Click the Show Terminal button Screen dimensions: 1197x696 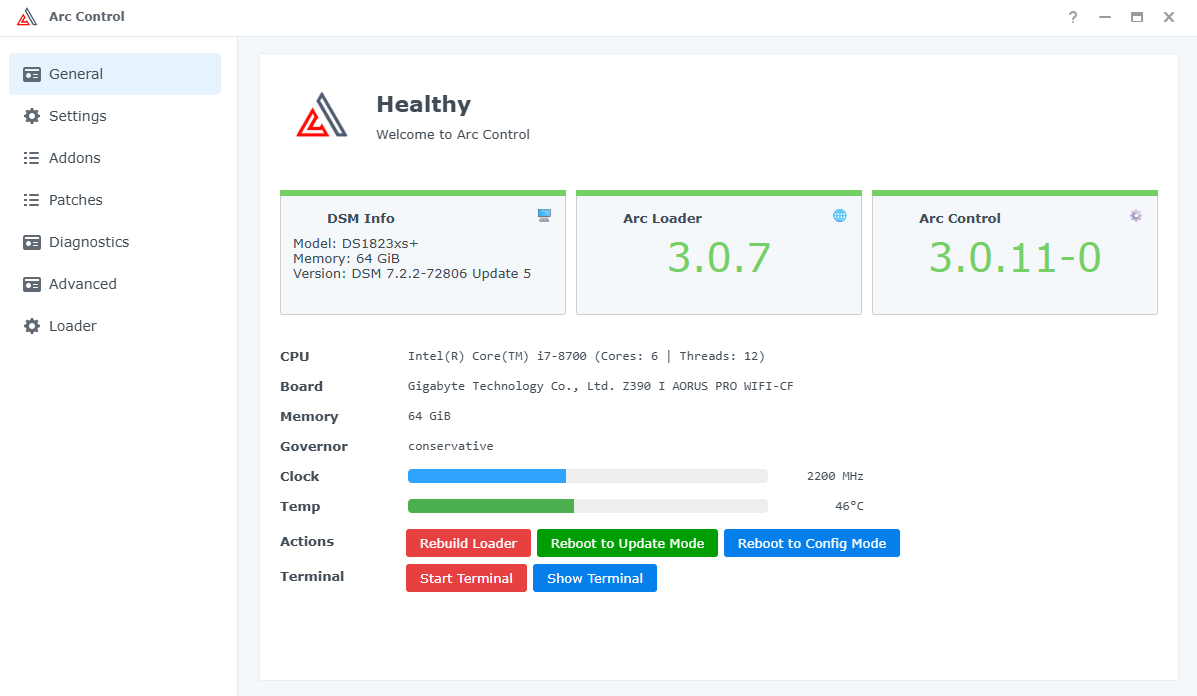pos(594,578)
